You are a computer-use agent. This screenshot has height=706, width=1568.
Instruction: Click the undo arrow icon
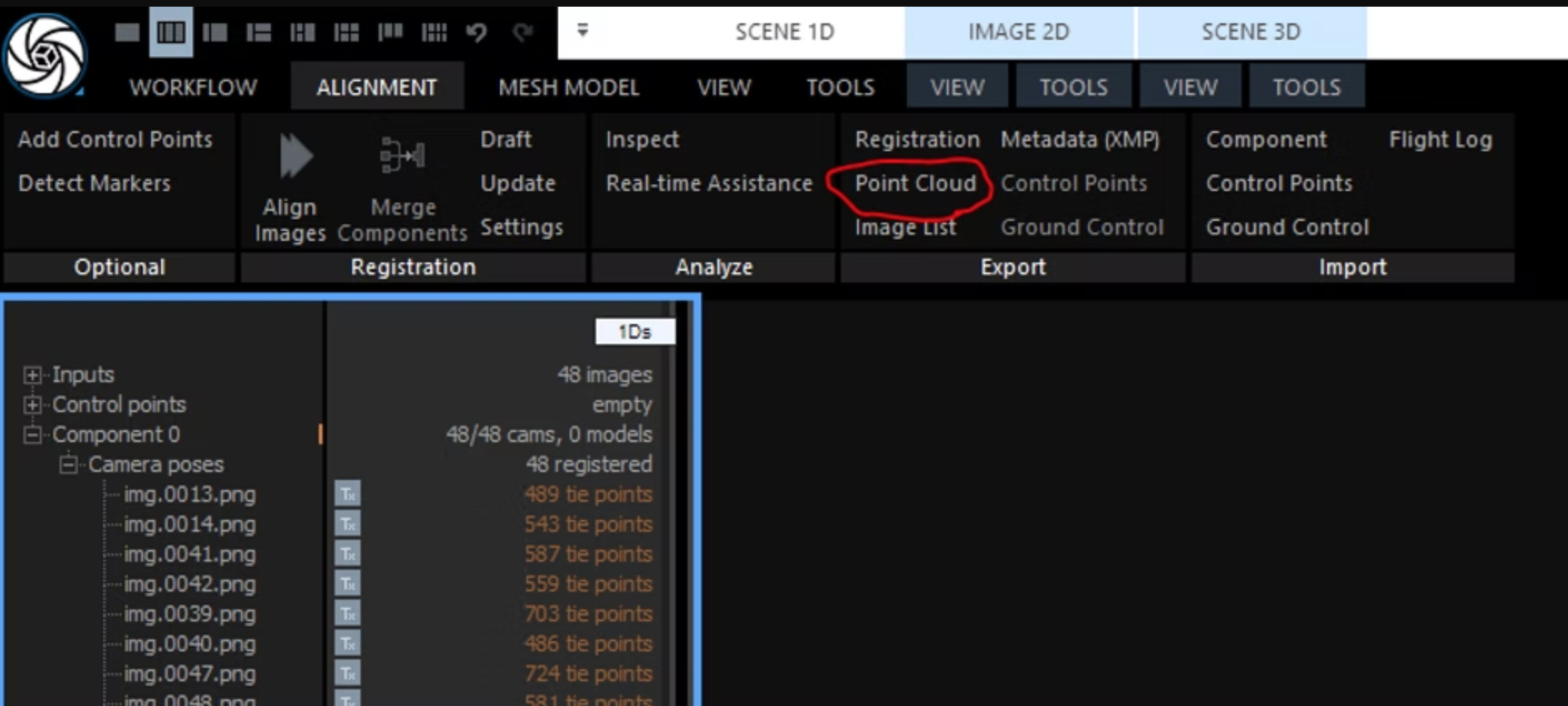pos(477,32)
